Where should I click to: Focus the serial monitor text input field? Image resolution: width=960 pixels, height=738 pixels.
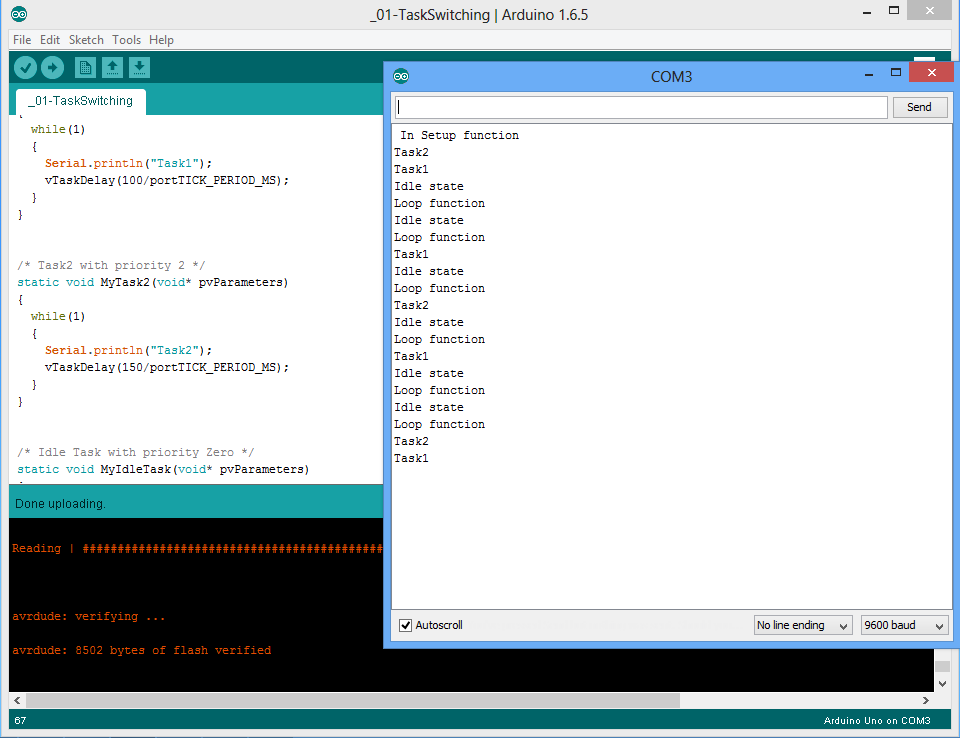[x=640, y=107]
